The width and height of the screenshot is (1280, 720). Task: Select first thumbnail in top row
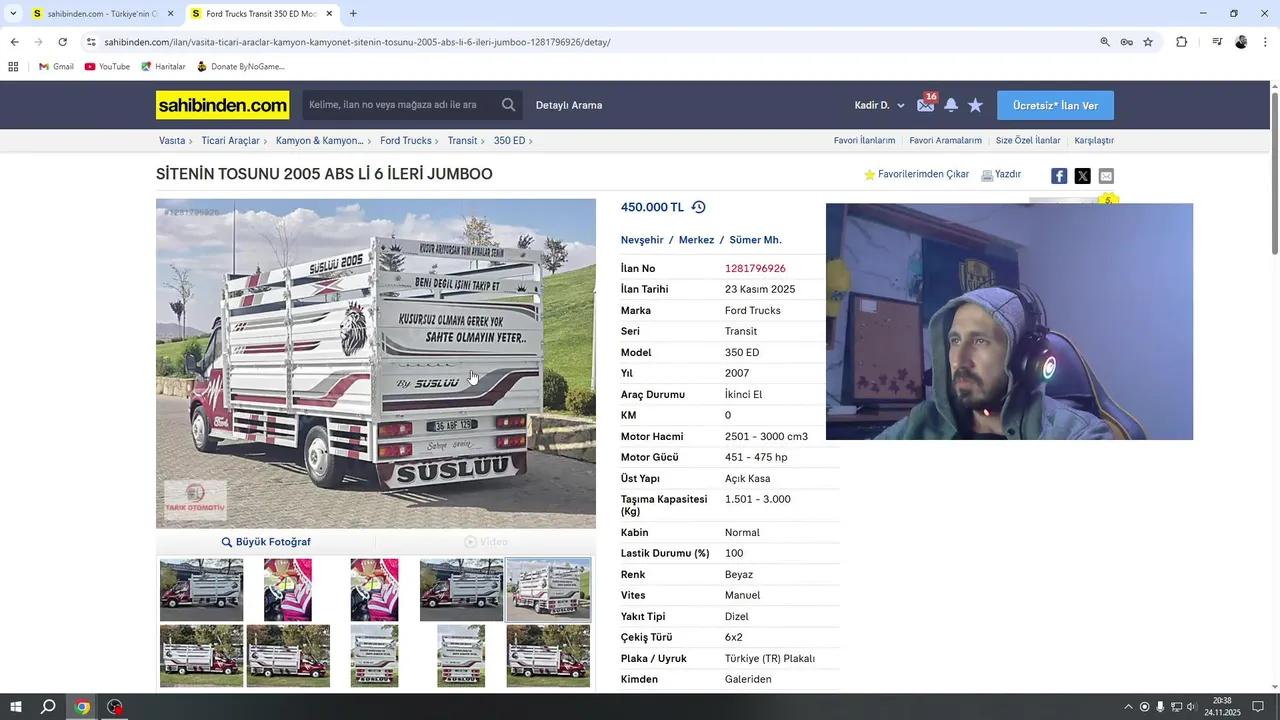coord(201,590)
